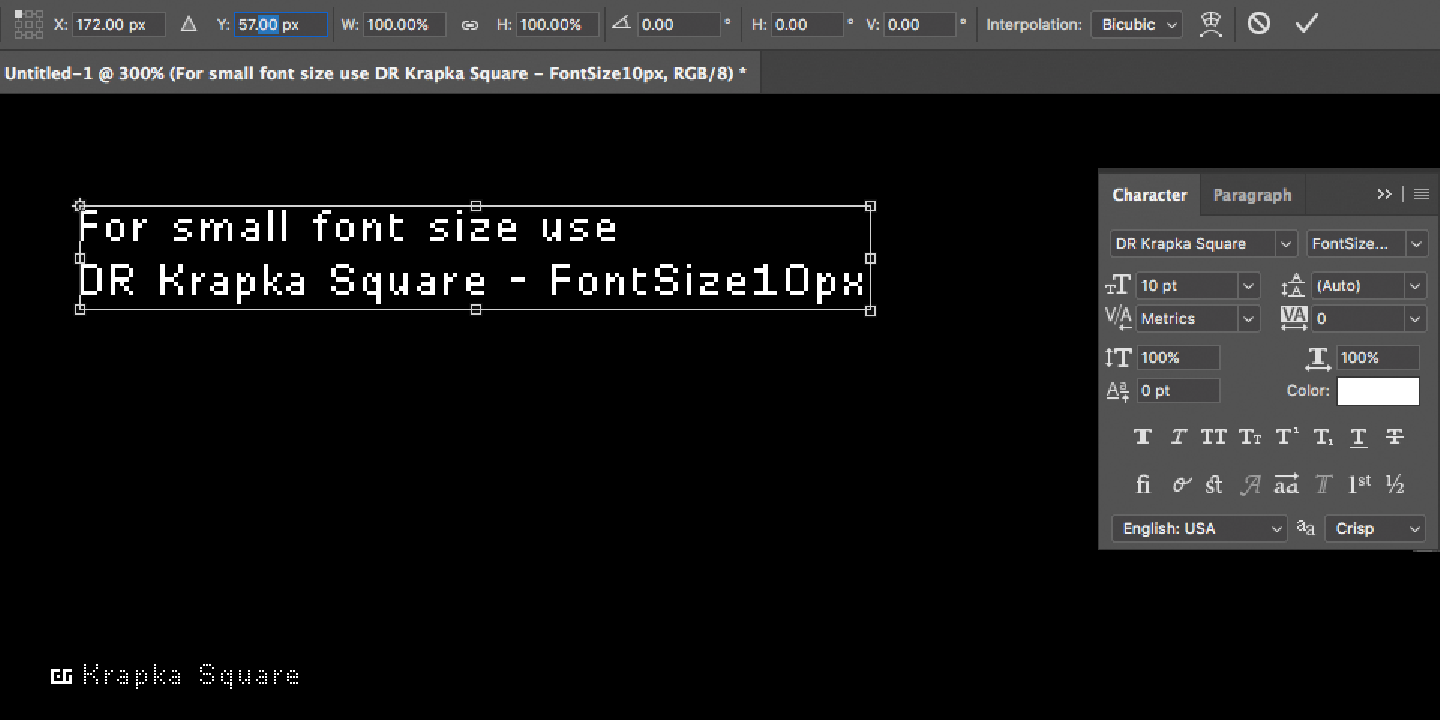Image resolution: width=1440 pixels, height=720 pixels.
Task: Toggle Faux Bold text style
Action: pos(1143,437)
